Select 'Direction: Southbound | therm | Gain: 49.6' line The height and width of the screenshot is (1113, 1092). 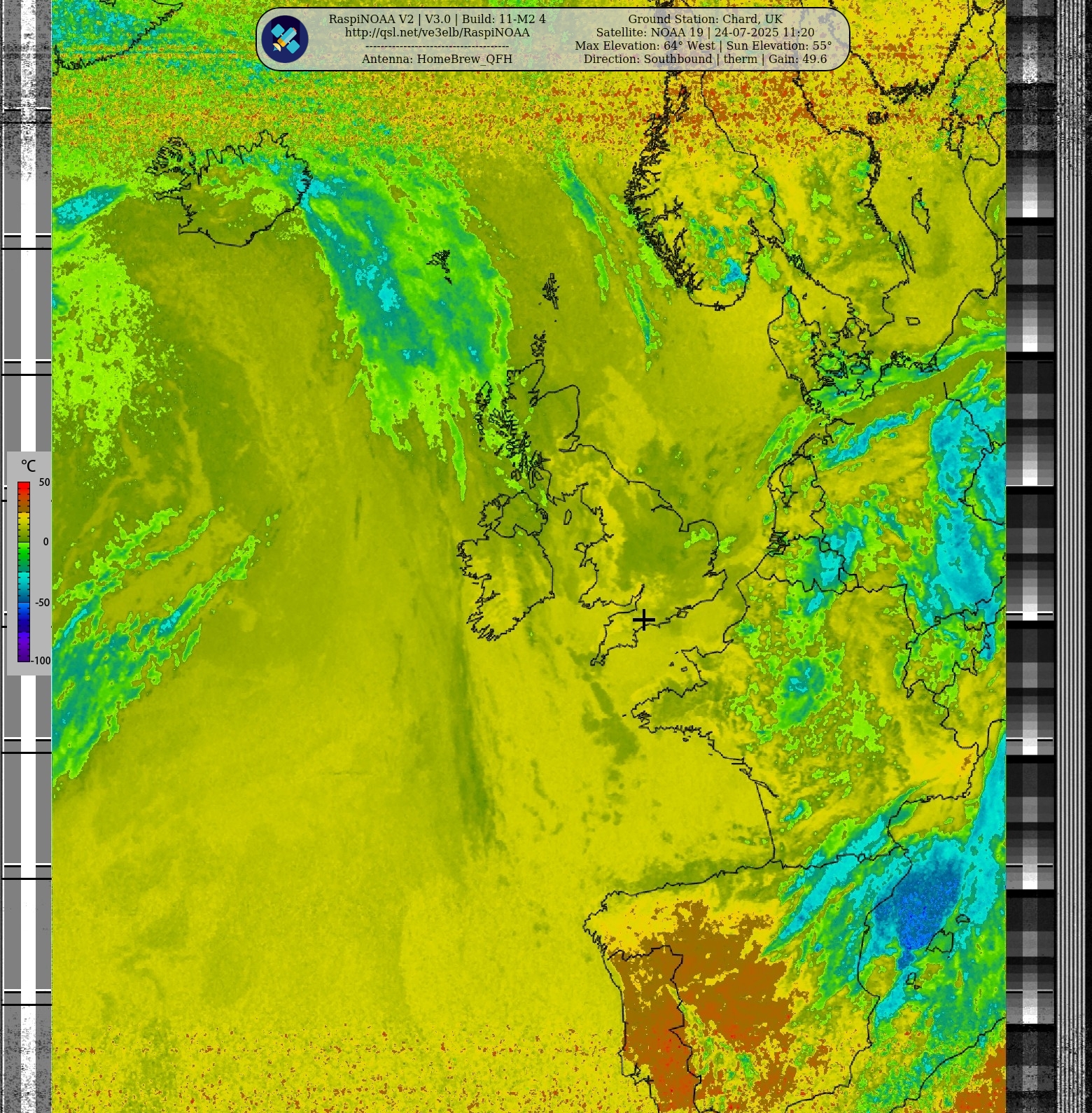(705, 59)
